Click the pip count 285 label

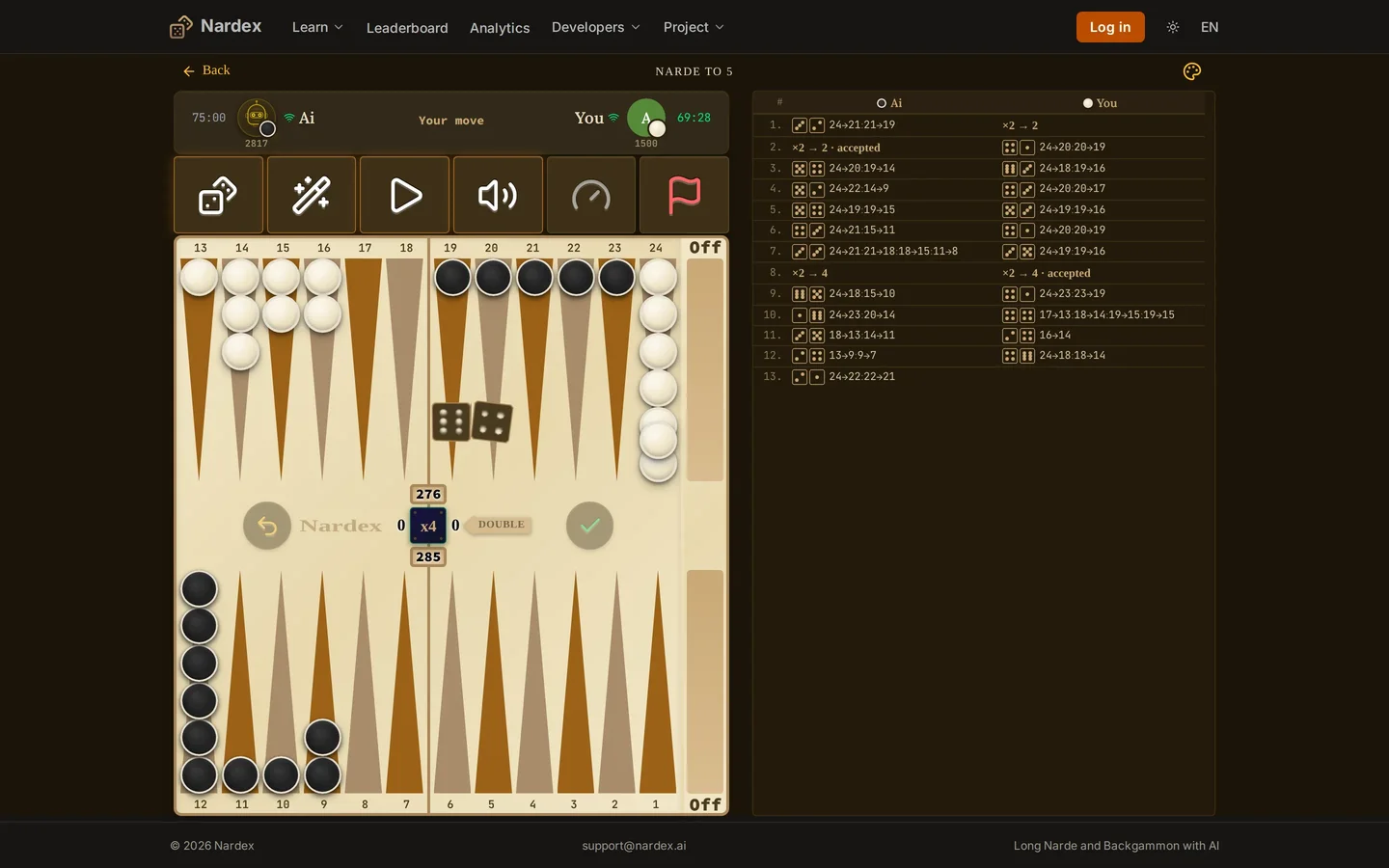[428, 556]
